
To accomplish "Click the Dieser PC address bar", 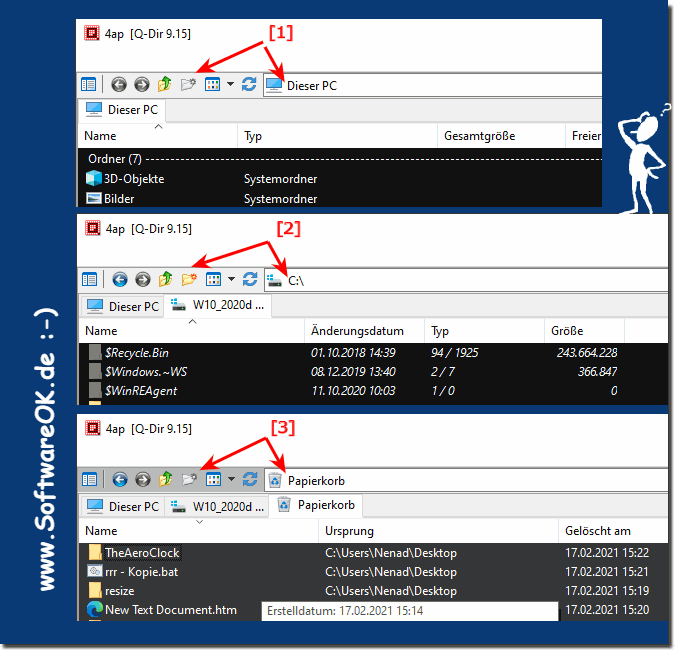I will [433, 85].
